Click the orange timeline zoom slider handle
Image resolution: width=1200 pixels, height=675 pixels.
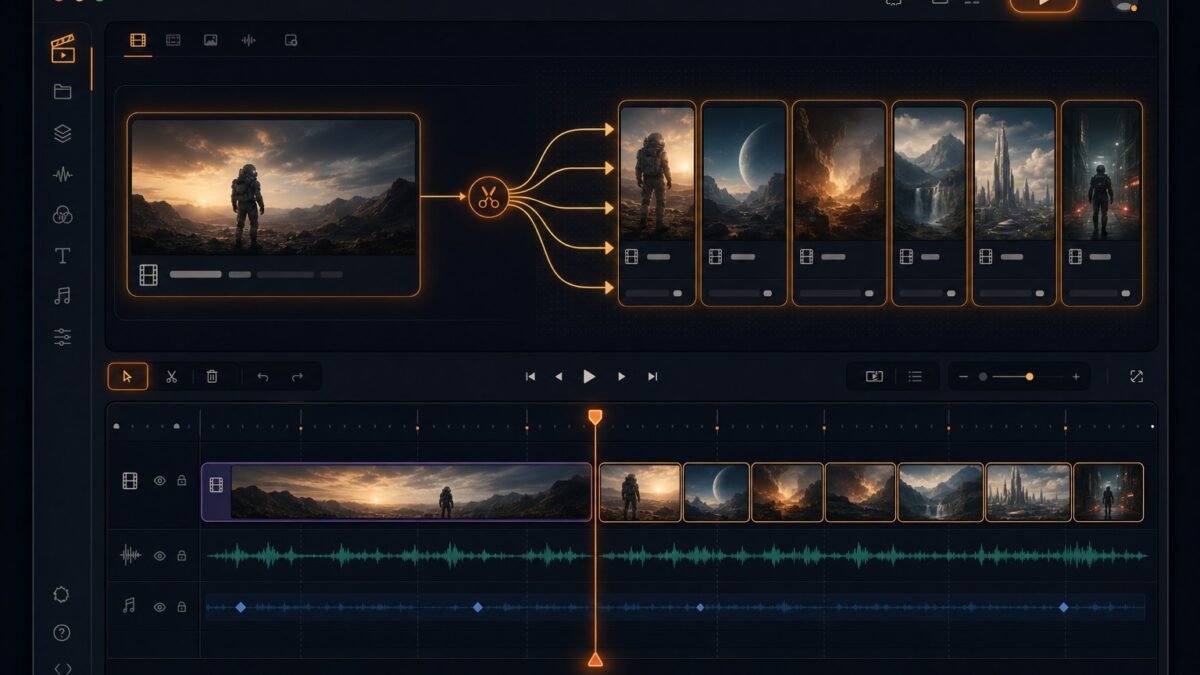pos(1030,376)
